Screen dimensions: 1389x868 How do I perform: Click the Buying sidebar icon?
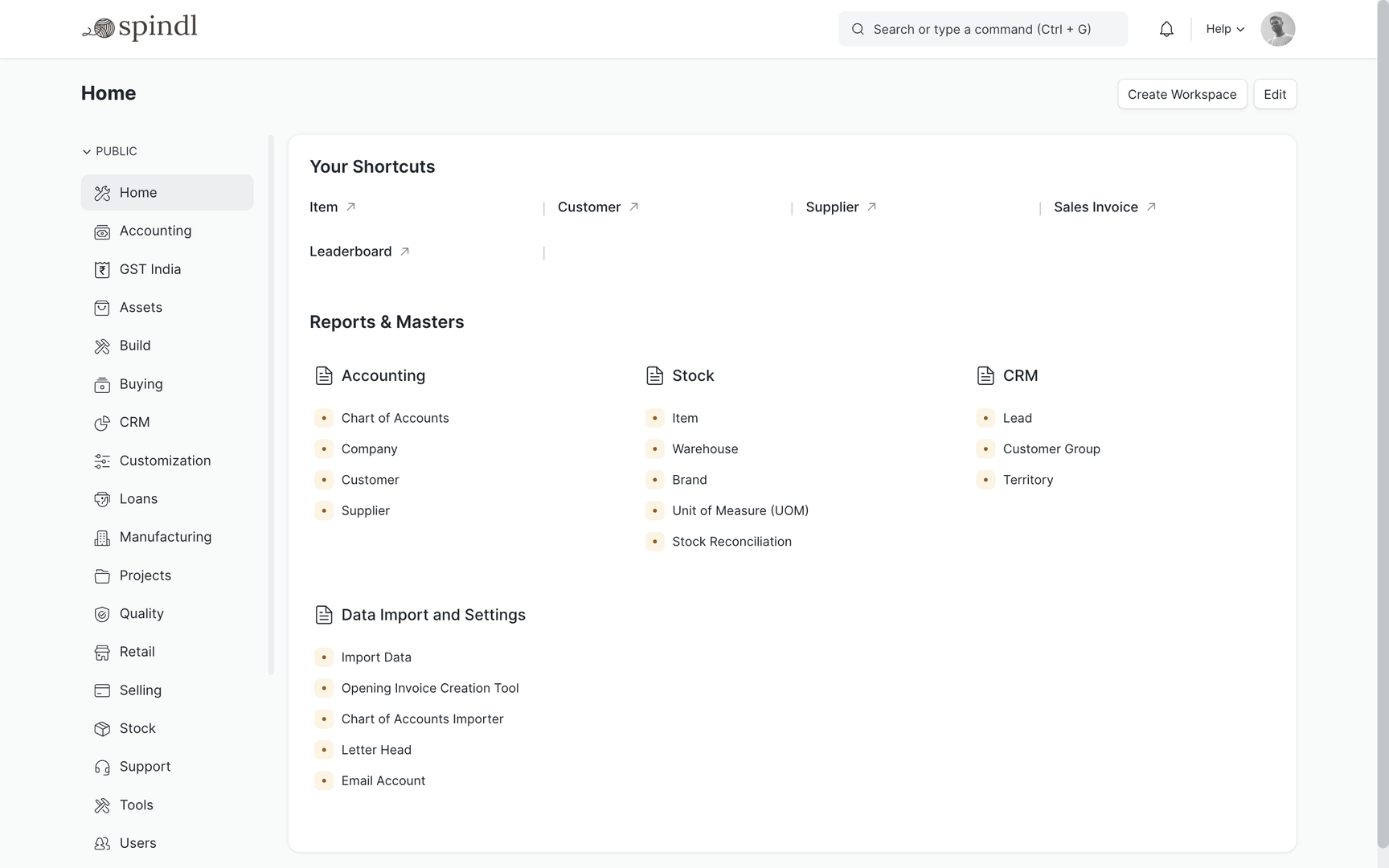pos(102,385)
